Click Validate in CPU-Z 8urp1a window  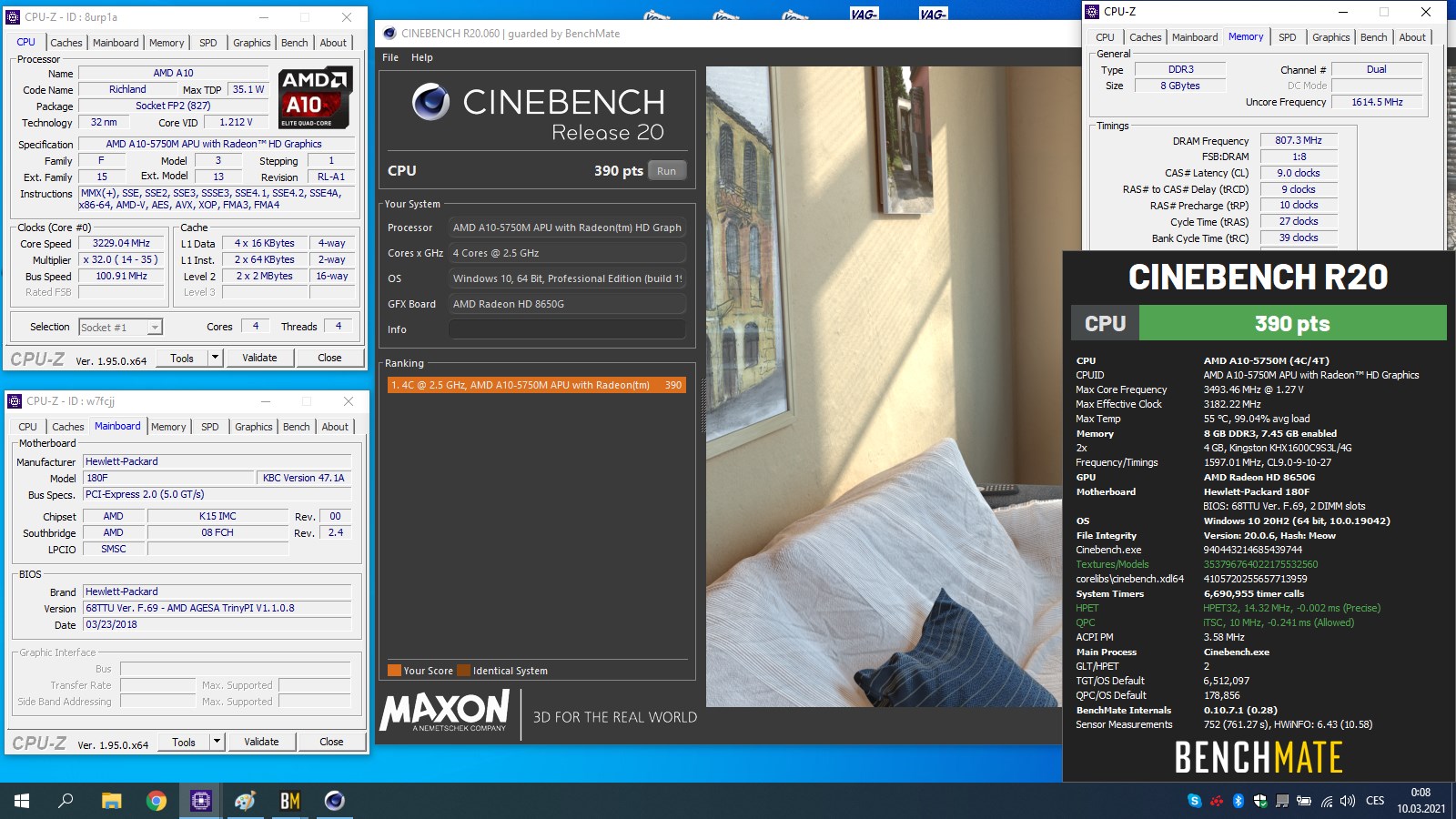coord(259,358)
